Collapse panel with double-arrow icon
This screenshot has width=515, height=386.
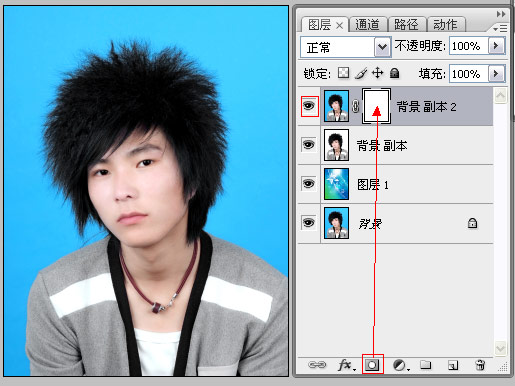point(501,14)
